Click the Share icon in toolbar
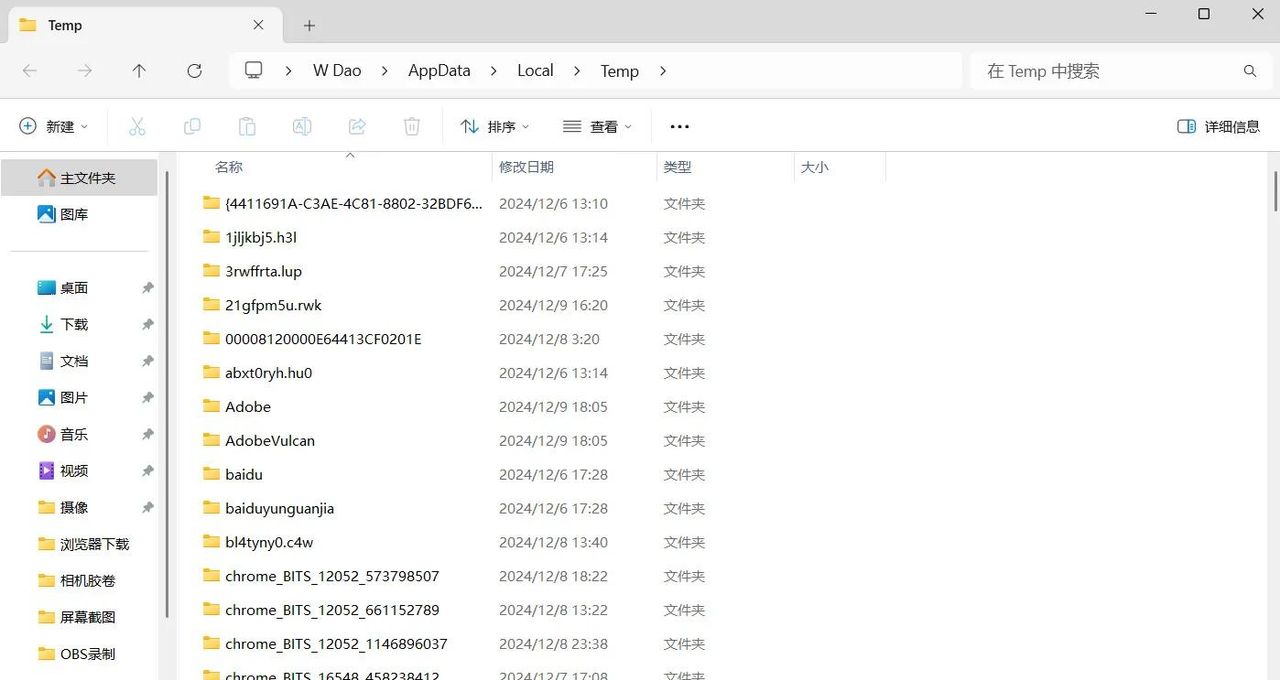The height and width of the screenshot is (680, 1280). 357,127
